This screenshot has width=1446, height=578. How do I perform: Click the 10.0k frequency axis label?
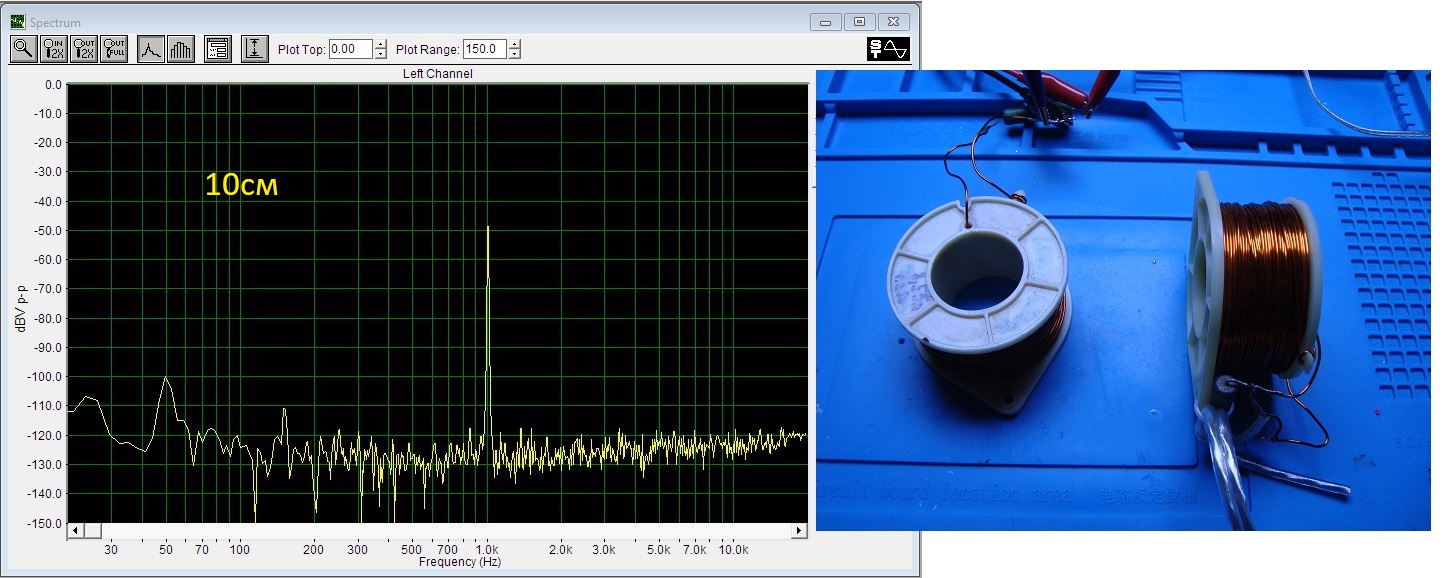(x=734, y=550)
